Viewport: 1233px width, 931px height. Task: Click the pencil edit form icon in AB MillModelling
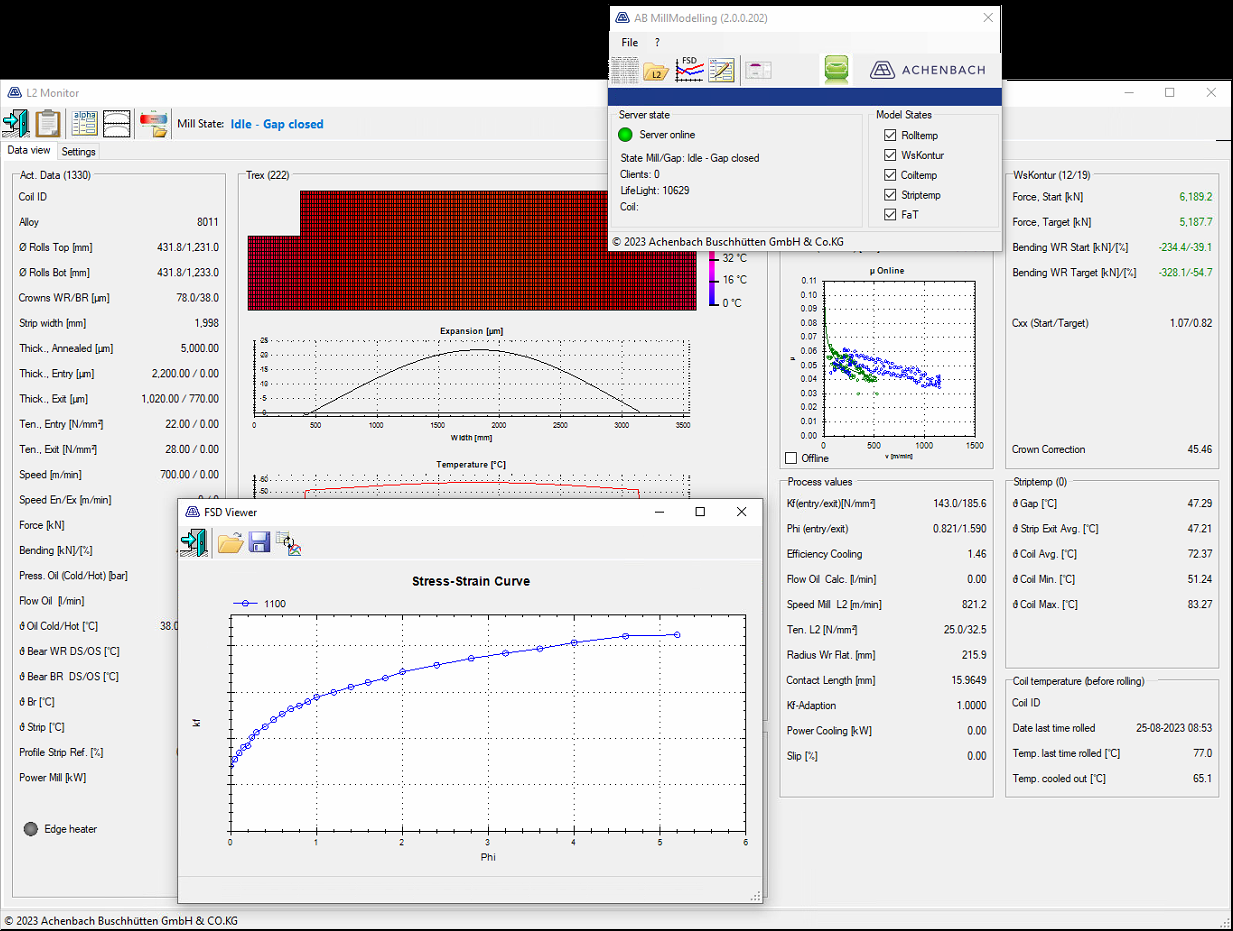[721, 70]
